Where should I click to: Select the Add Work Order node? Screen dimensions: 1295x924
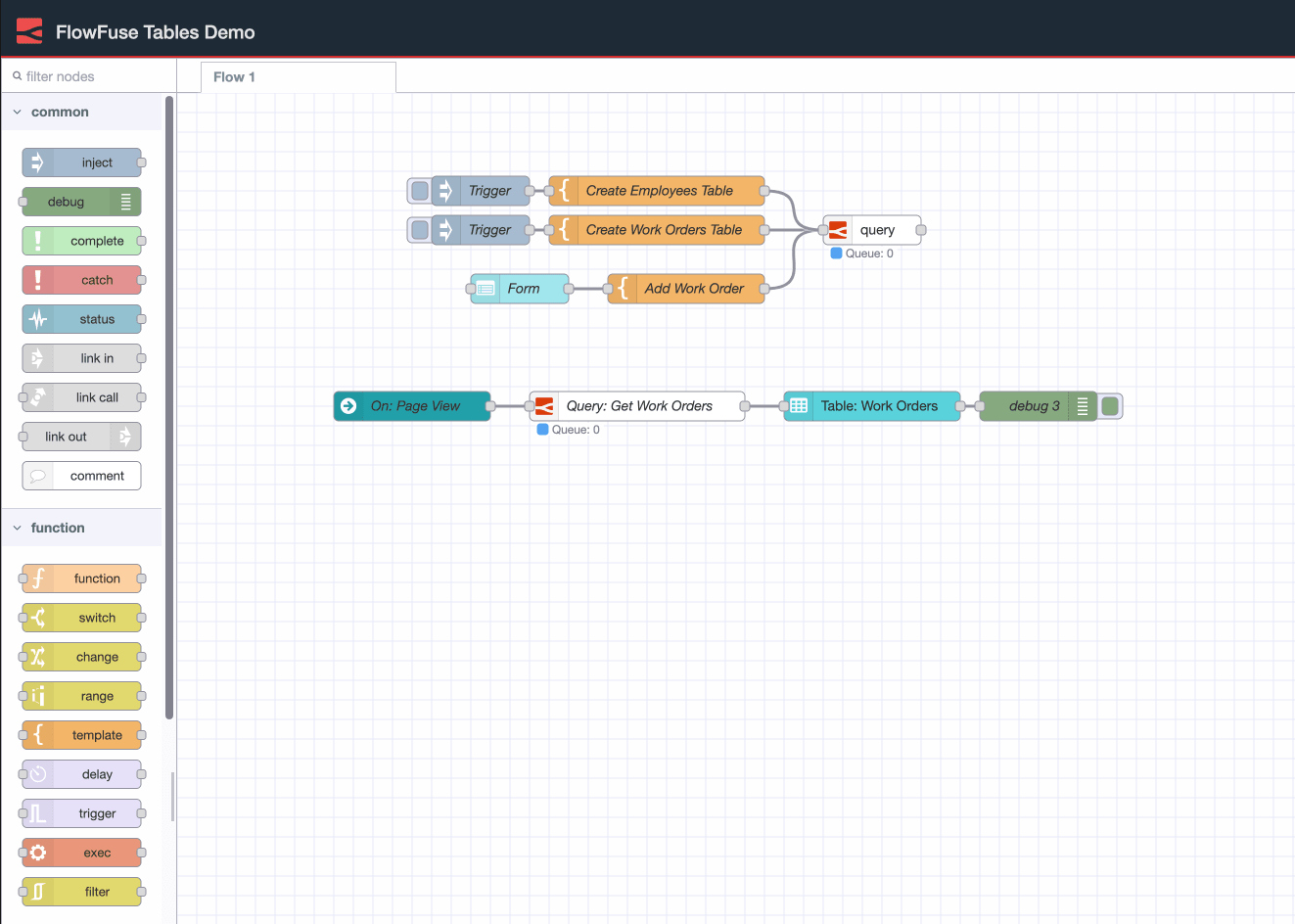(x=685, y=288)
